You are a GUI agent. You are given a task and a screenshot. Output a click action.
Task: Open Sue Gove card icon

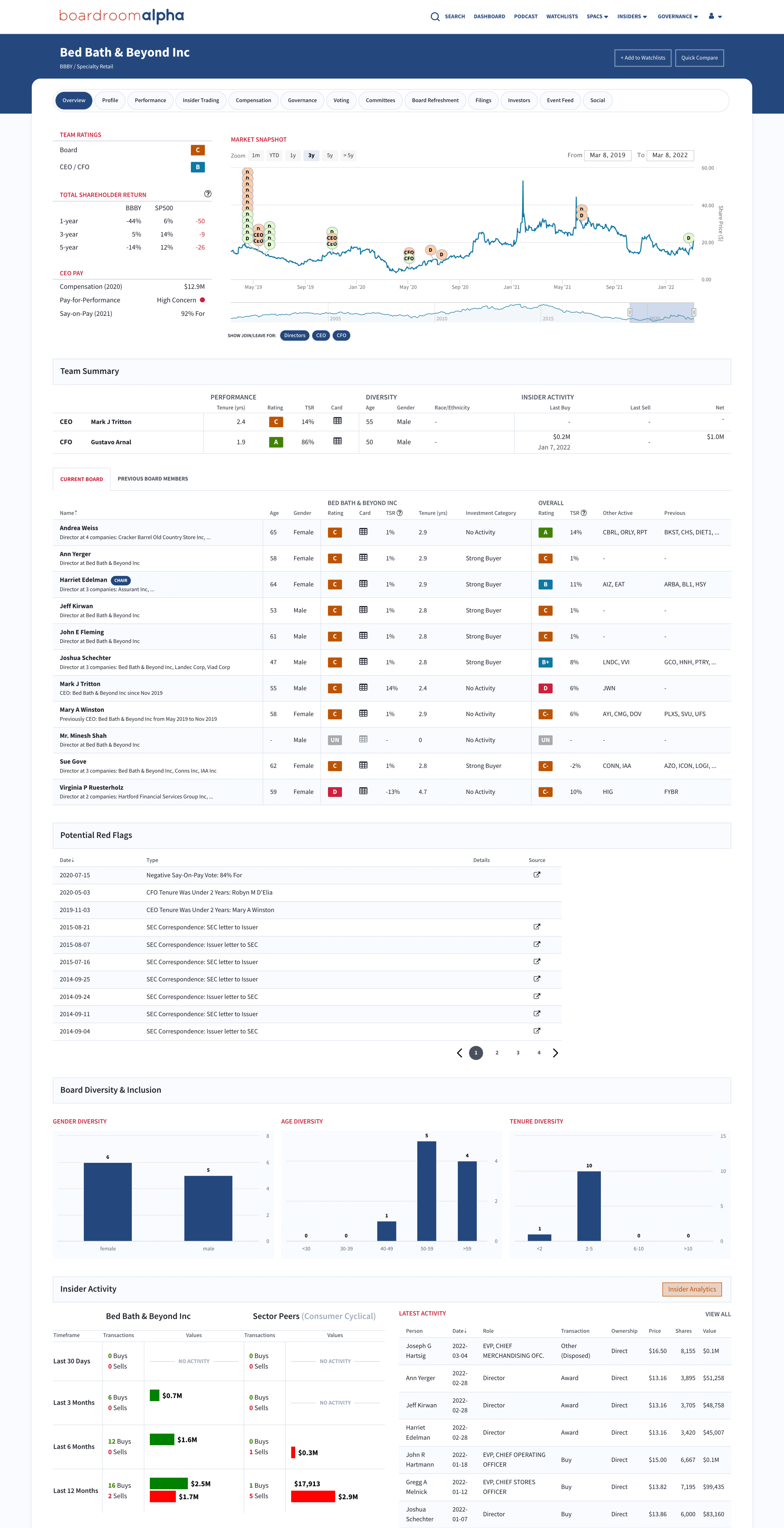(x=364, y=766)
